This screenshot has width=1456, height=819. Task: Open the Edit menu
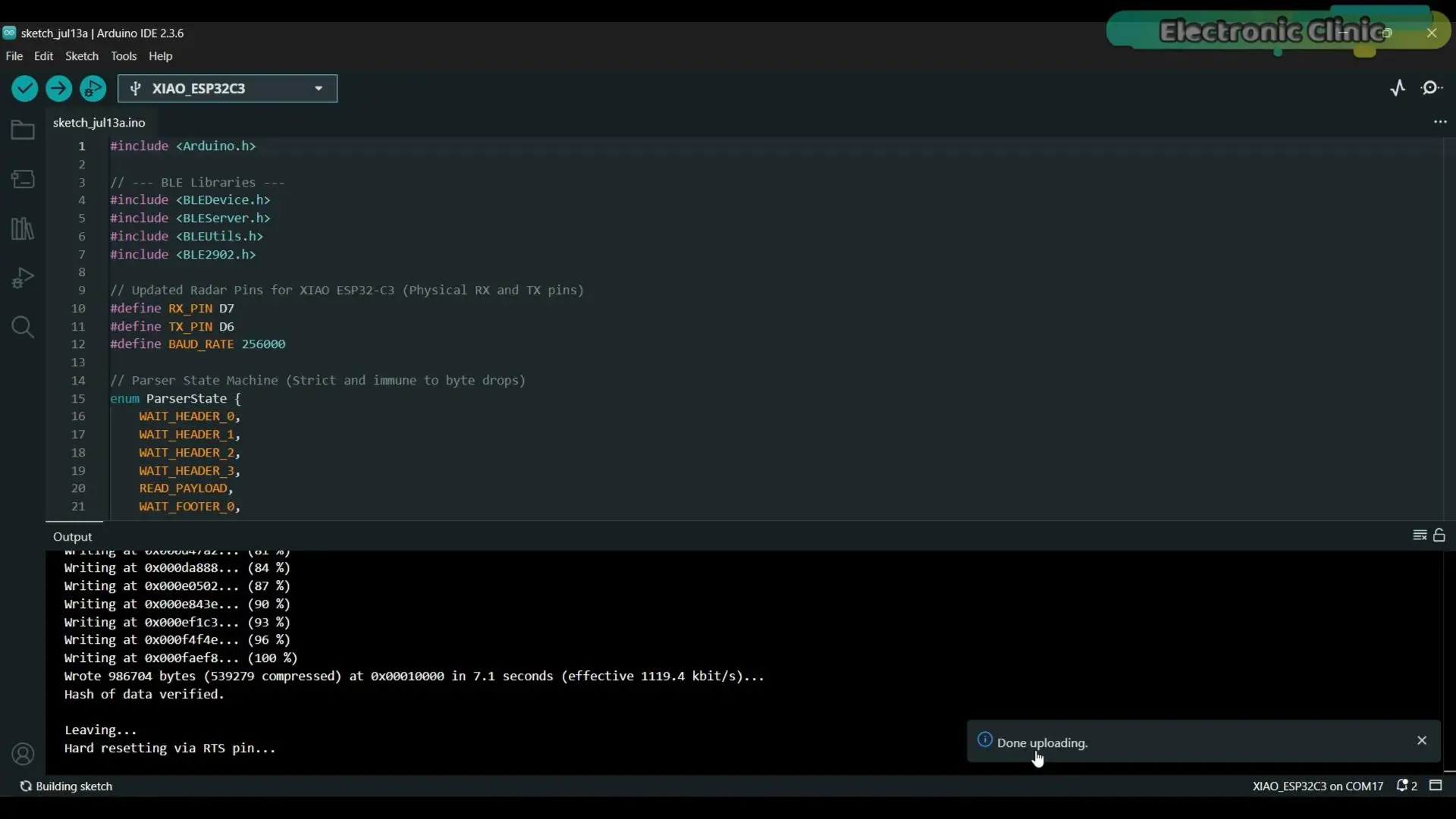click(x=44, y=56)
